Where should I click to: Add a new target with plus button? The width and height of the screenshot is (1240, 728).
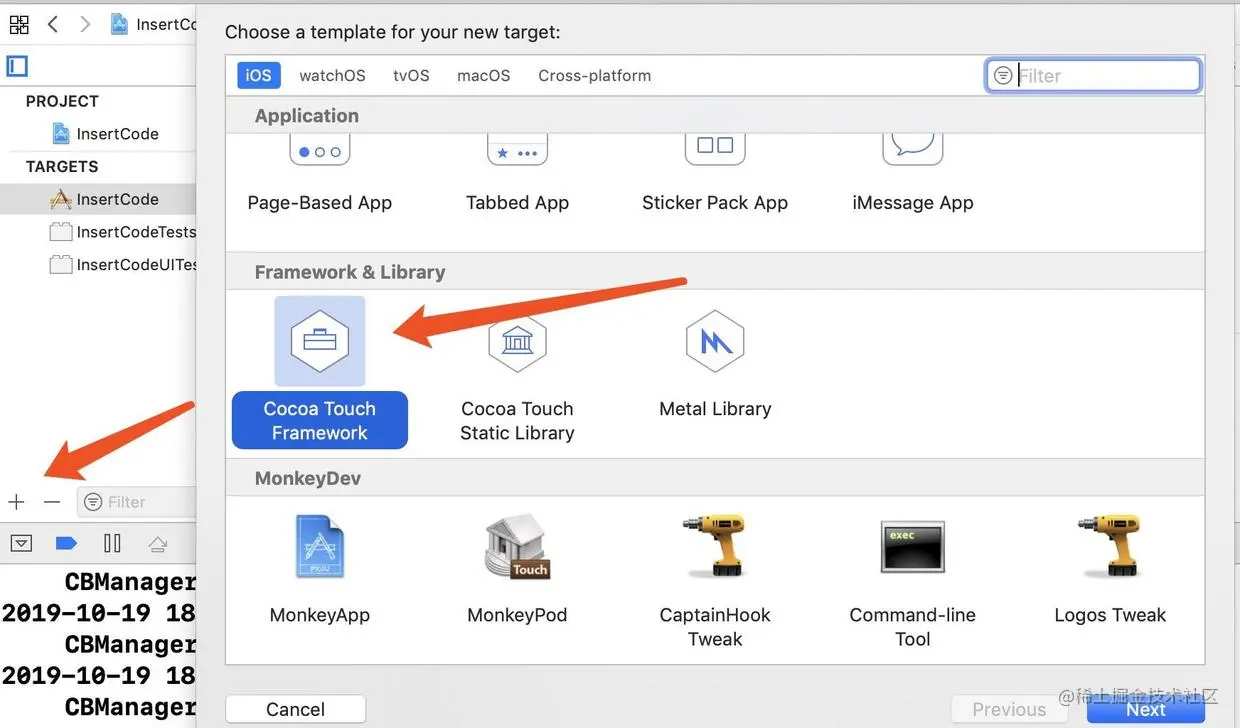coord(16,502)
